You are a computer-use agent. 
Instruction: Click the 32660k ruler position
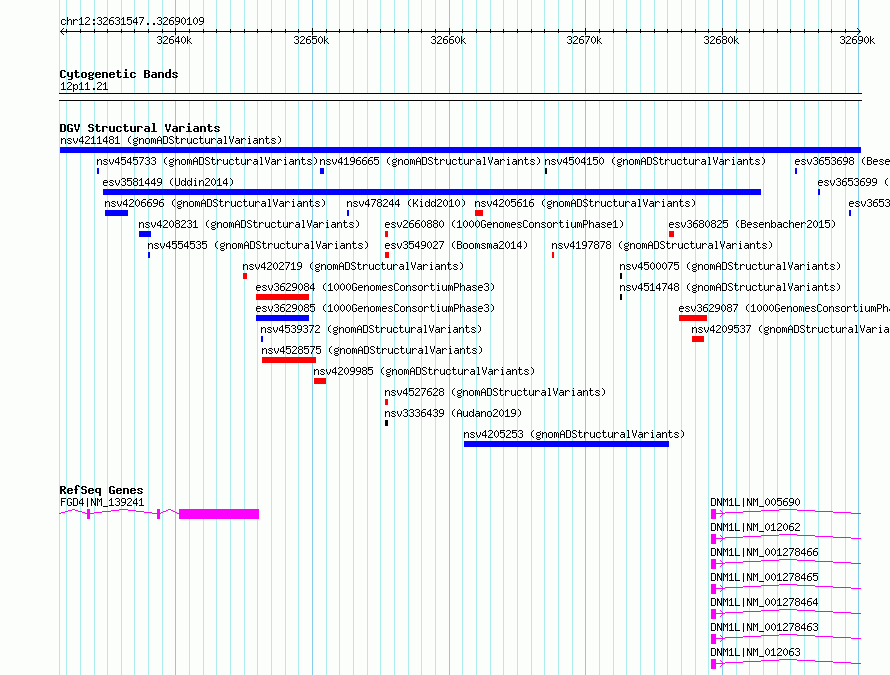pos(448,40)
